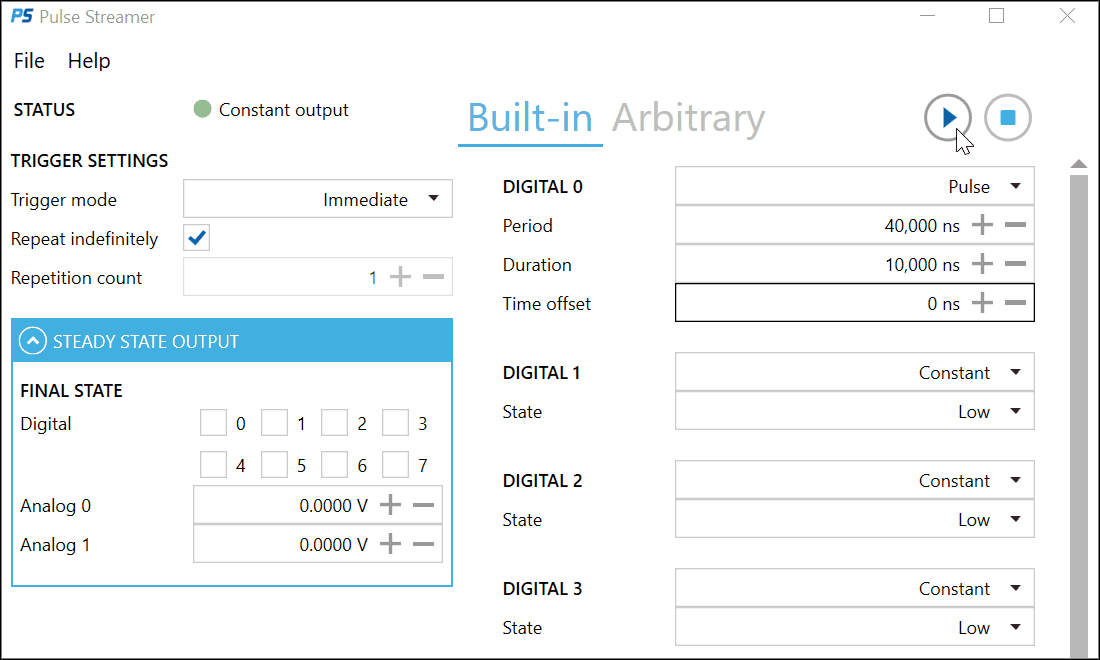The height and width of the screenshot is (660, 1100).
Task: Decrease the Digital 0 Period with minus
Action: (1015, 226)
